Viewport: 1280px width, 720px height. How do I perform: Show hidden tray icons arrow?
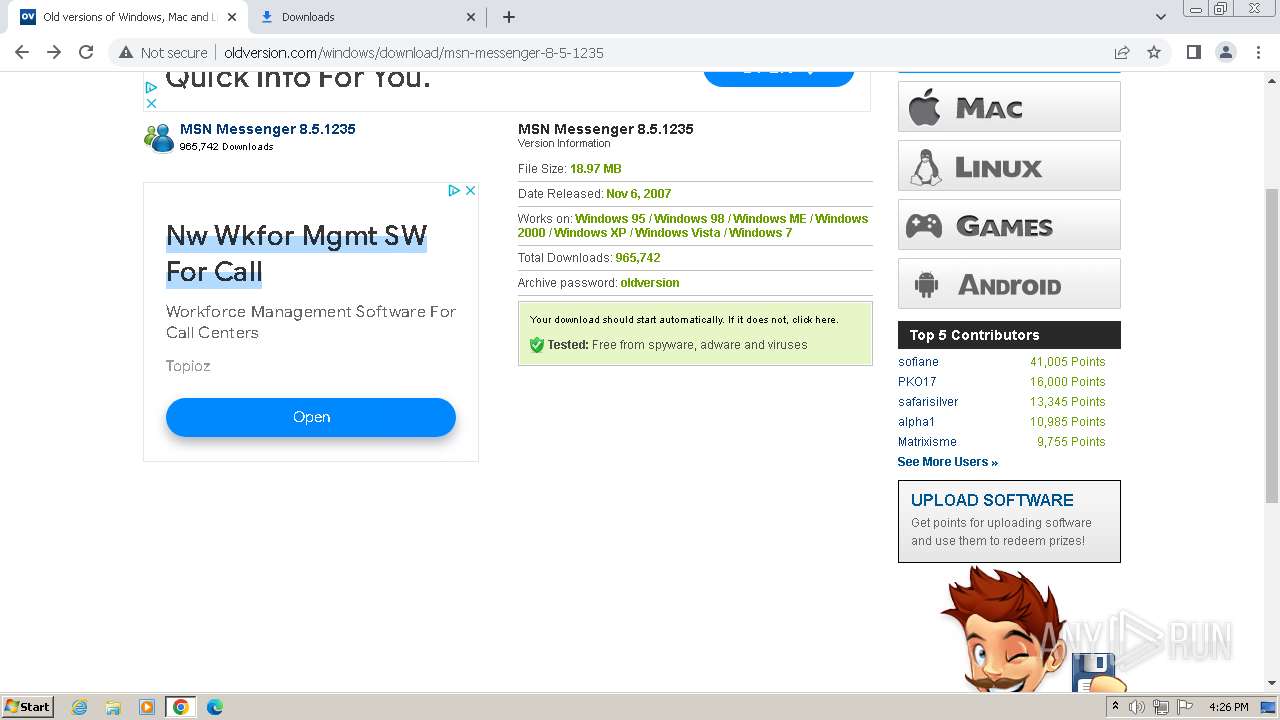click(x=1115, y=707)
